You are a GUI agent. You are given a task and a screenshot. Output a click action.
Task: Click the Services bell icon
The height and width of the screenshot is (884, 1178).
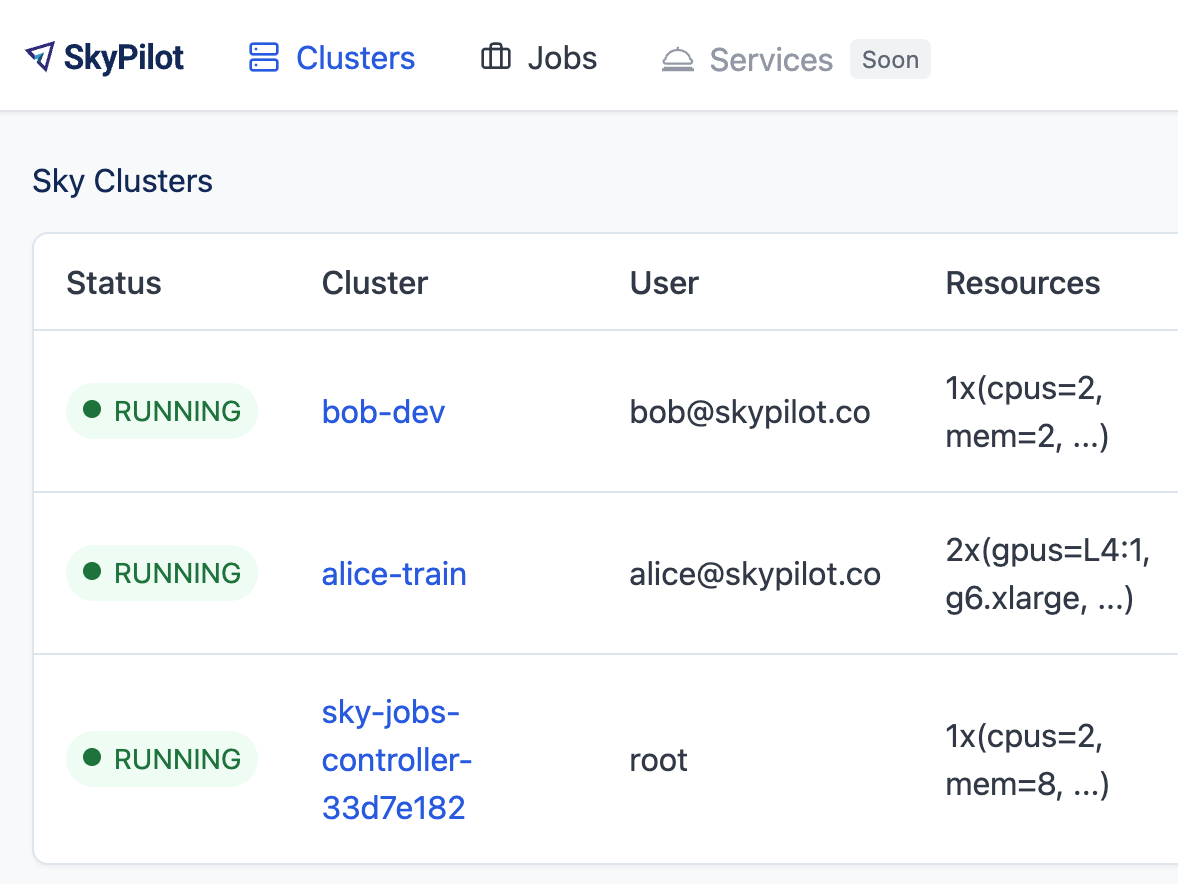(x=678, y=59)
